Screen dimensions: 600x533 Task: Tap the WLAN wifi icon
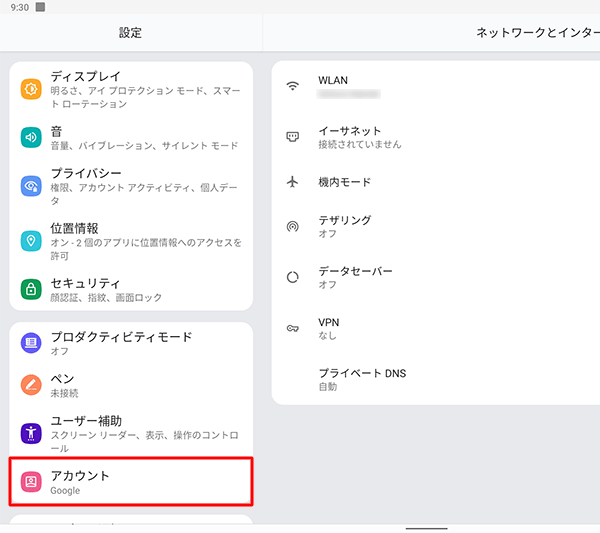[x=293, y=86]
